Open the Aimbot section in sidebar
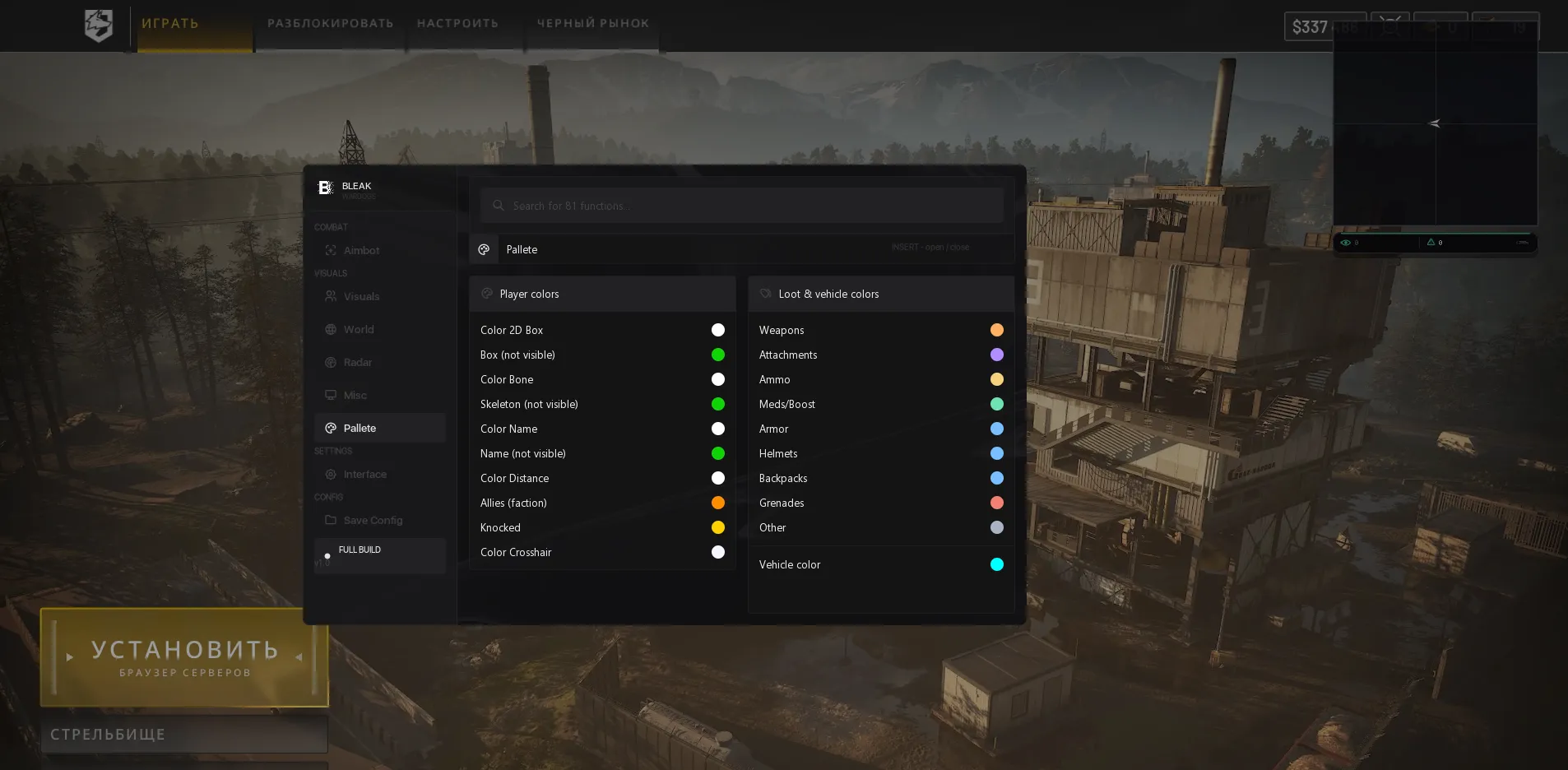1568x770 pixels. pyautogui.click(x=379, y=250)
